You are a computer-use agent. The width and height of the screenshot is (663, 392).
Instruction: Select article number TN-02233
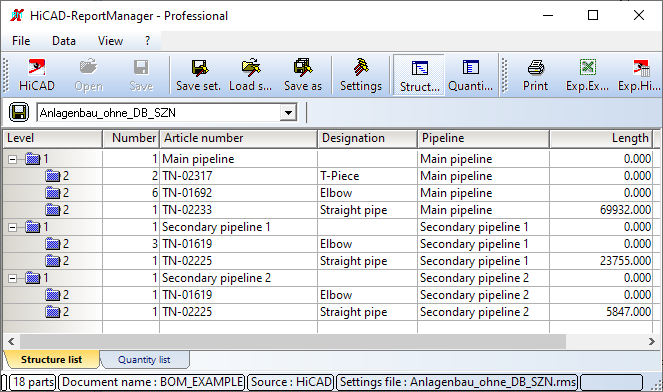click(x=238, y=210)
